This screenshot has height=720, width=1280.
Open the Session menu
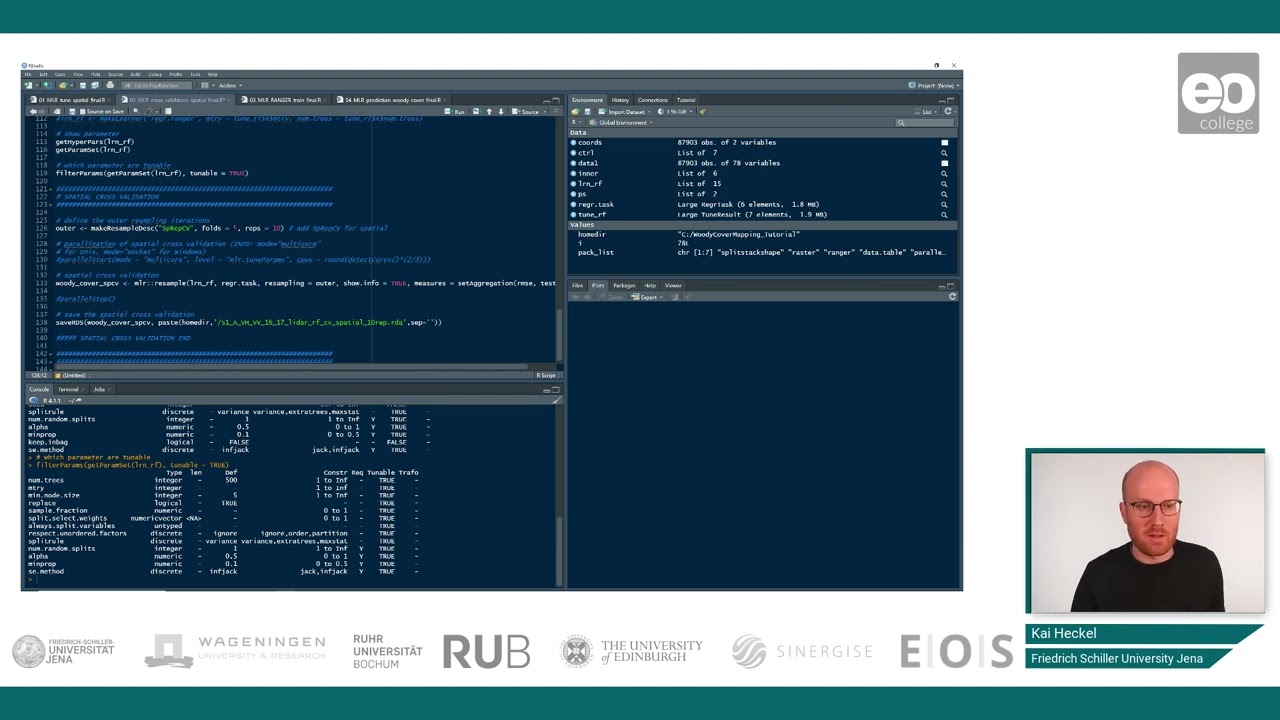click(x=115, y=74)
